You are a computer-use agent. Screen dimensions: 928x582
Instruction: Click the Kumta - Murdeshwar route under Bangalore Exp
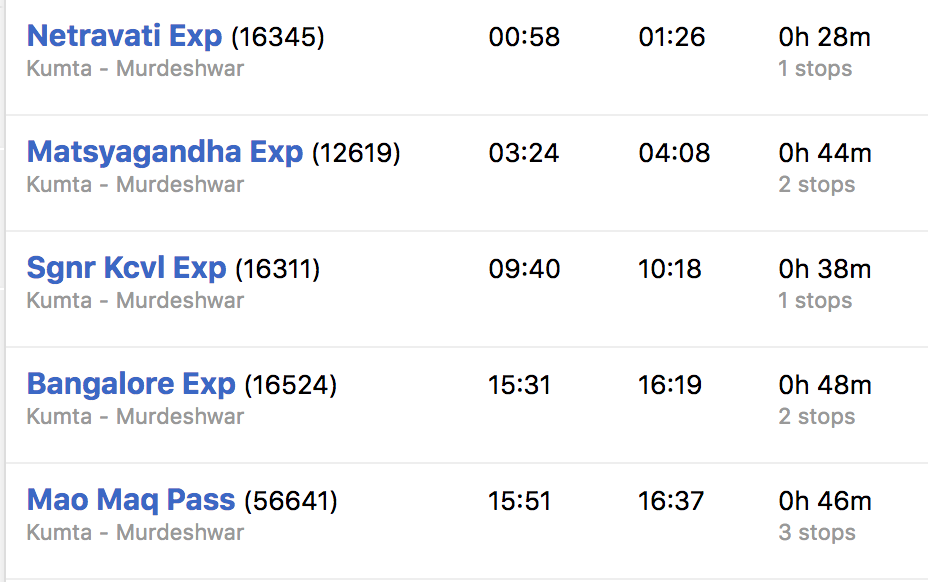[135, 416]
